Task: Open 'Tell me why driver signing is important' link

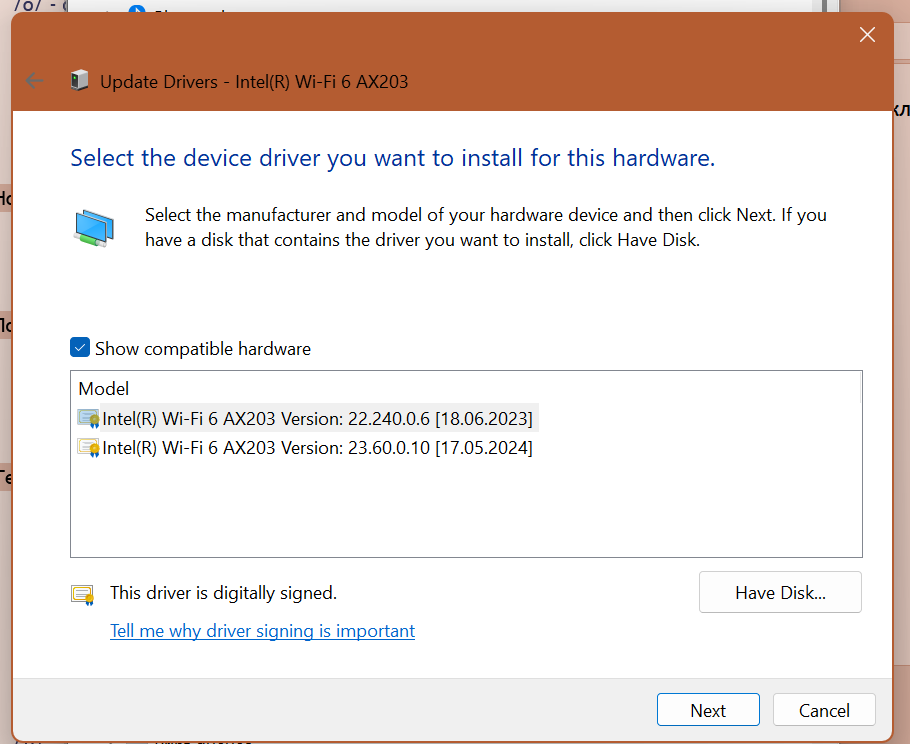Action: (262, 631)
